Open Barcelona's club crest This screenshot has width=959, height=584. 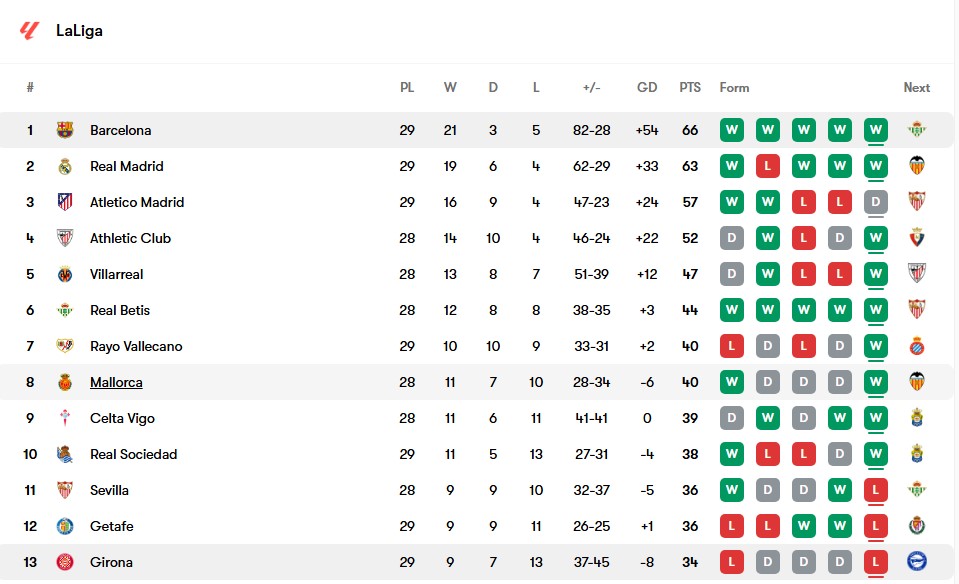pos(65,130)
